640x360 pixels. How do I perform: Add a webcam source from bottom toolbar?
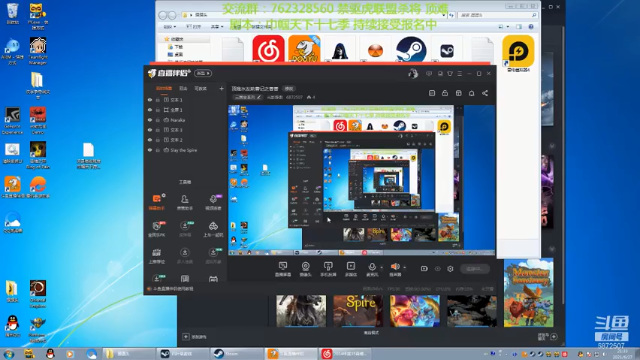pyautogui.click(x=305, y=269)
